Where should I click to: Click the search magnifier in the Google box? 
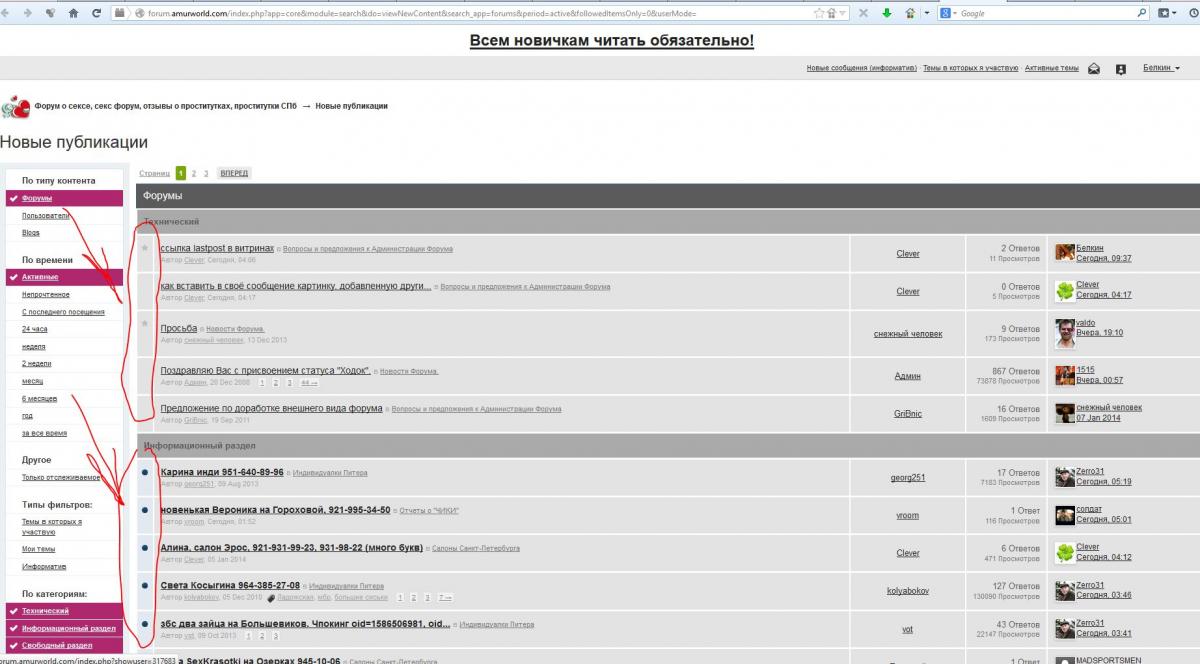(1142, 13)
